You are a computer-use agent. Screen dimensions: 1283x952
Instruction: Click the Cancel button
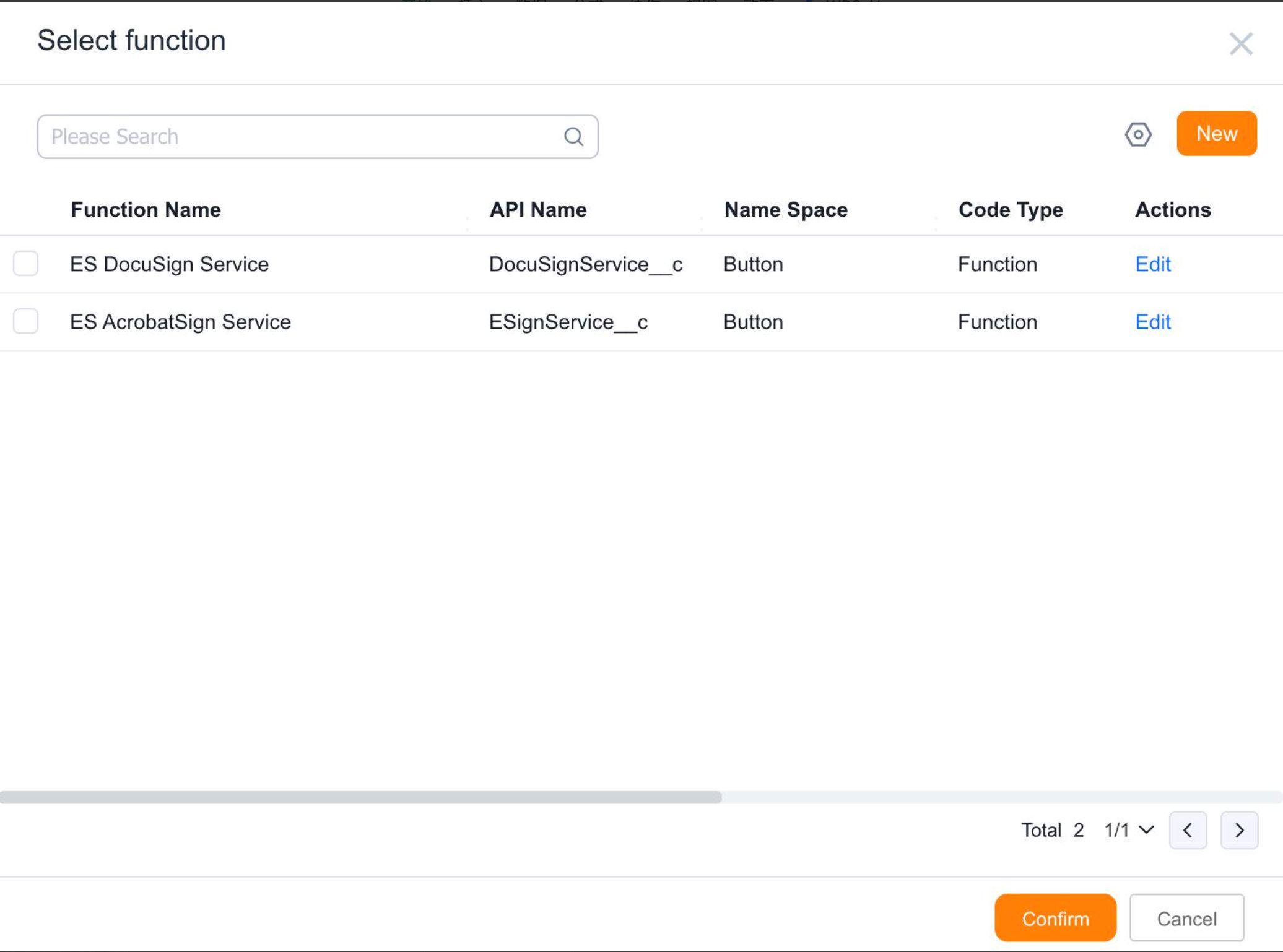pyautogui.click(x=1186, y=918)
